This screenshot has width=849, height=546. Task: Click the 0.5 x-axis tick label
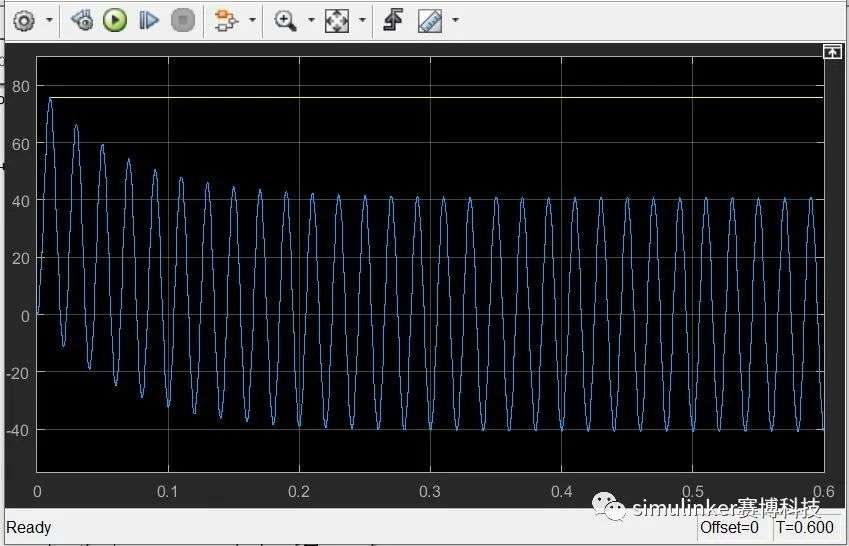[x=693, y=491]
